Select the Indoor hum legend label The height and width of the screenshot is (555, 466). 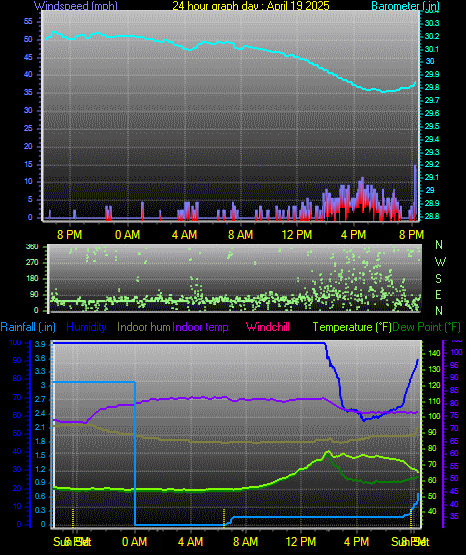pos(144,327)
